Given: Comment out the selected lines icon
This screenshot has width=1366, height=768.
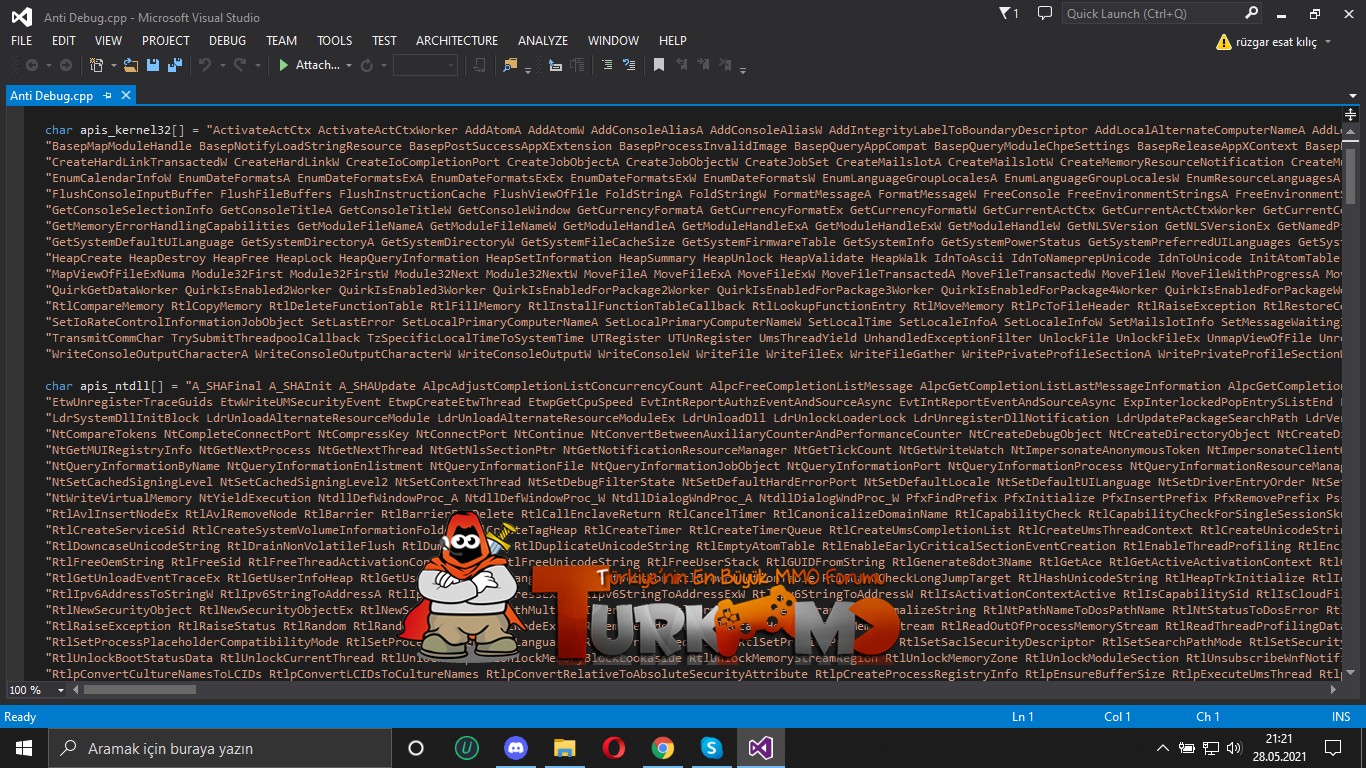Looking at the screenshot, I should click(x=606, y=65).
